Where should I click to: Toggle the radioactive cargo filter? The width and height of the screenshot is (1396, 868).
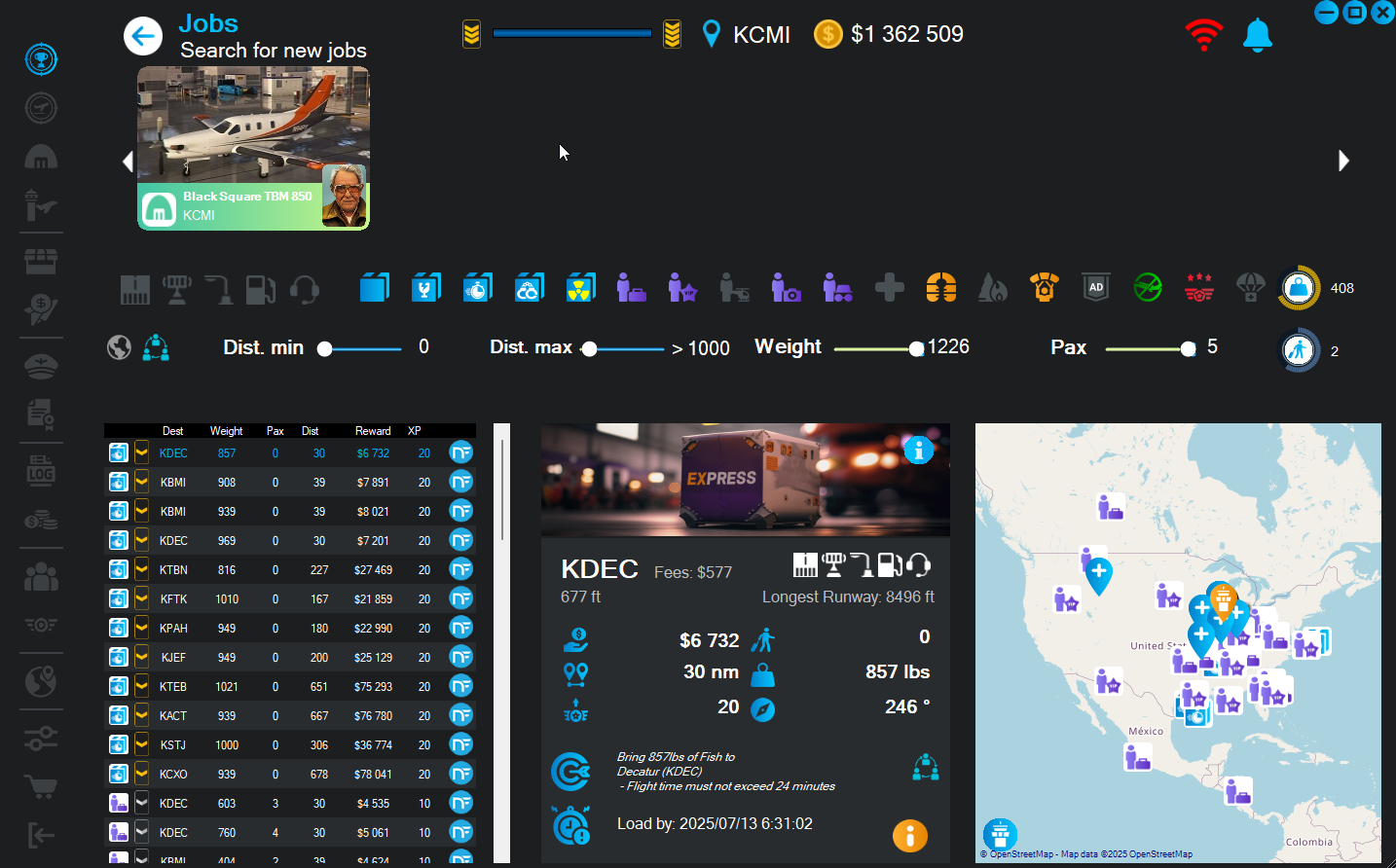point(580,288)
